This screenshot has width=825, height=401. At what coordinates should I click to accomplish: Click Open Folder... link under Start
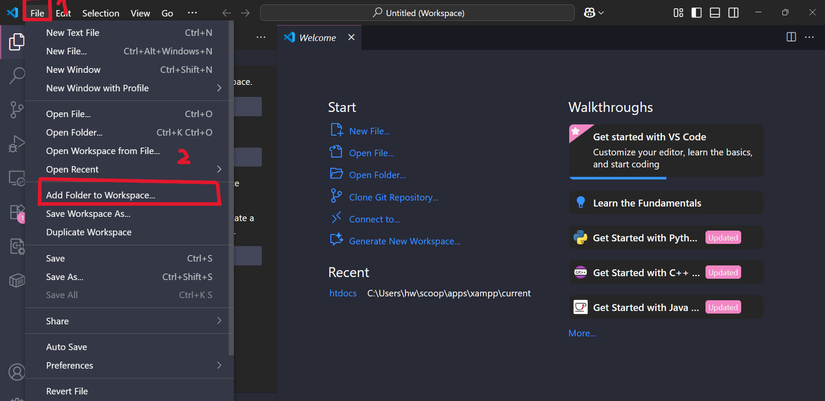click(377, 175)
